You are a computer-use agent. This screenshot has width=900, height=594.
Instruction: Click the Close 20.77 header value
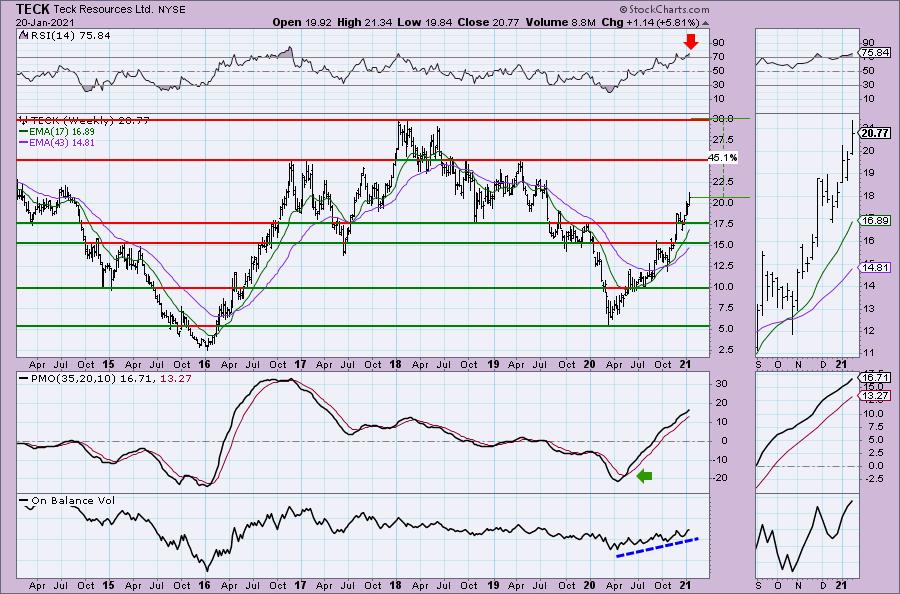[487, 22]
